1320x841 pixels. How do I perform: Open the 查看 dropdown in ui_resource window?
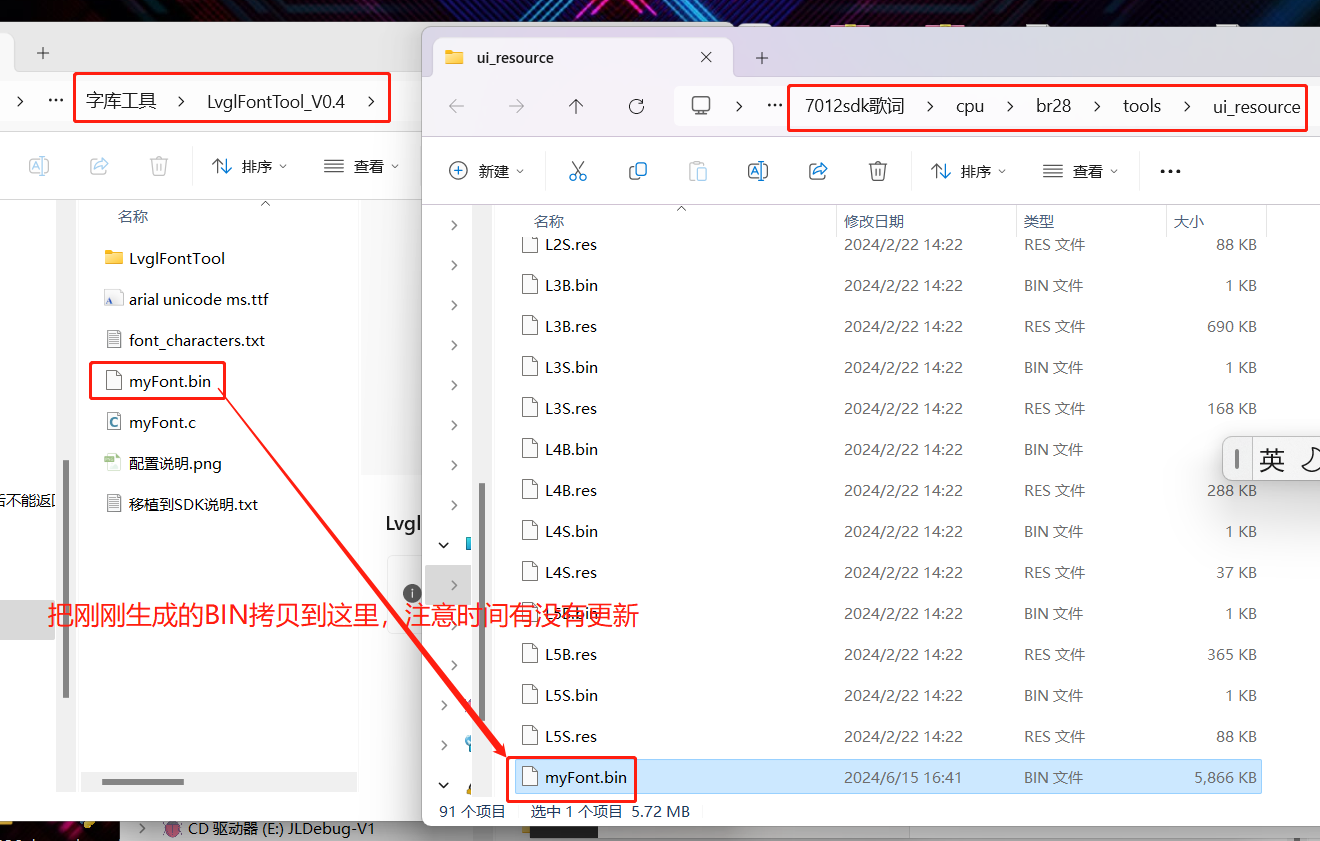pyautogui.click(x=1080, y=171)
